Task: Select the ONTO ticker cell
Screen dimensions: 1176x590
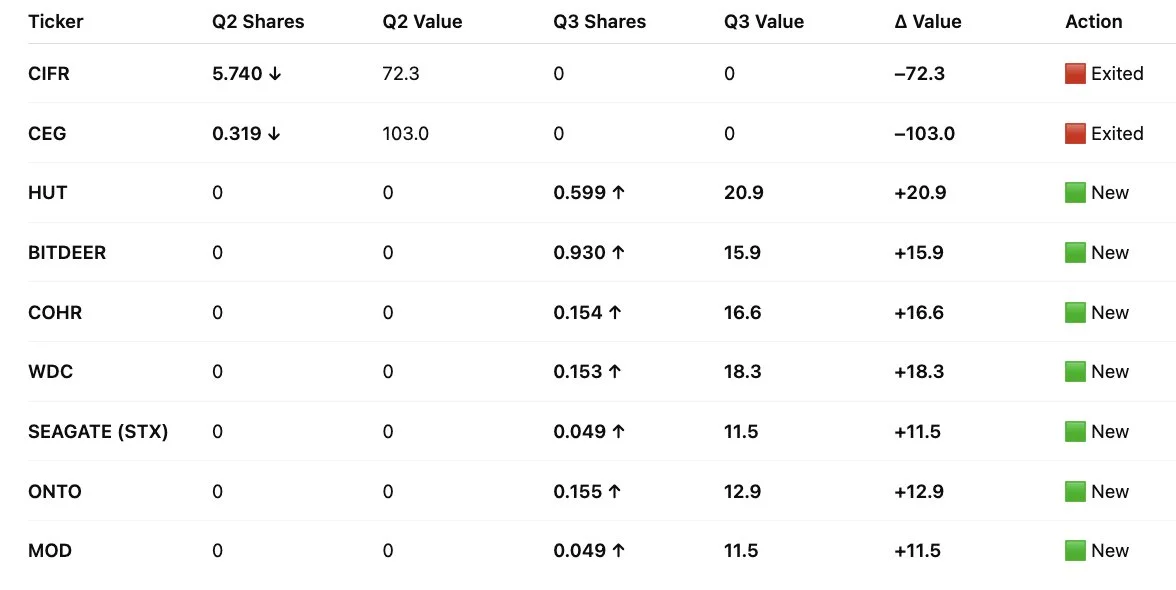Action: click(55, 492)
